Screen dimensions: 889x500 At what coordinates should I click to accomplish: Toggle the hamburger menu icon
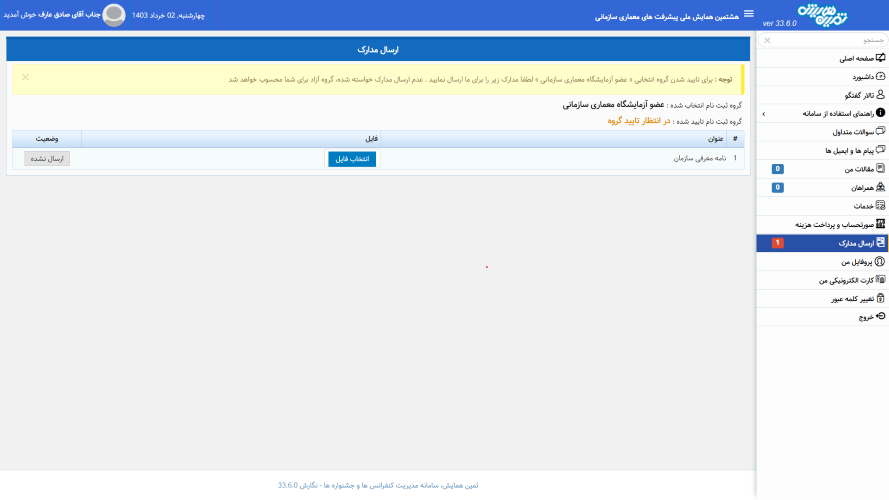coord(749,14)
